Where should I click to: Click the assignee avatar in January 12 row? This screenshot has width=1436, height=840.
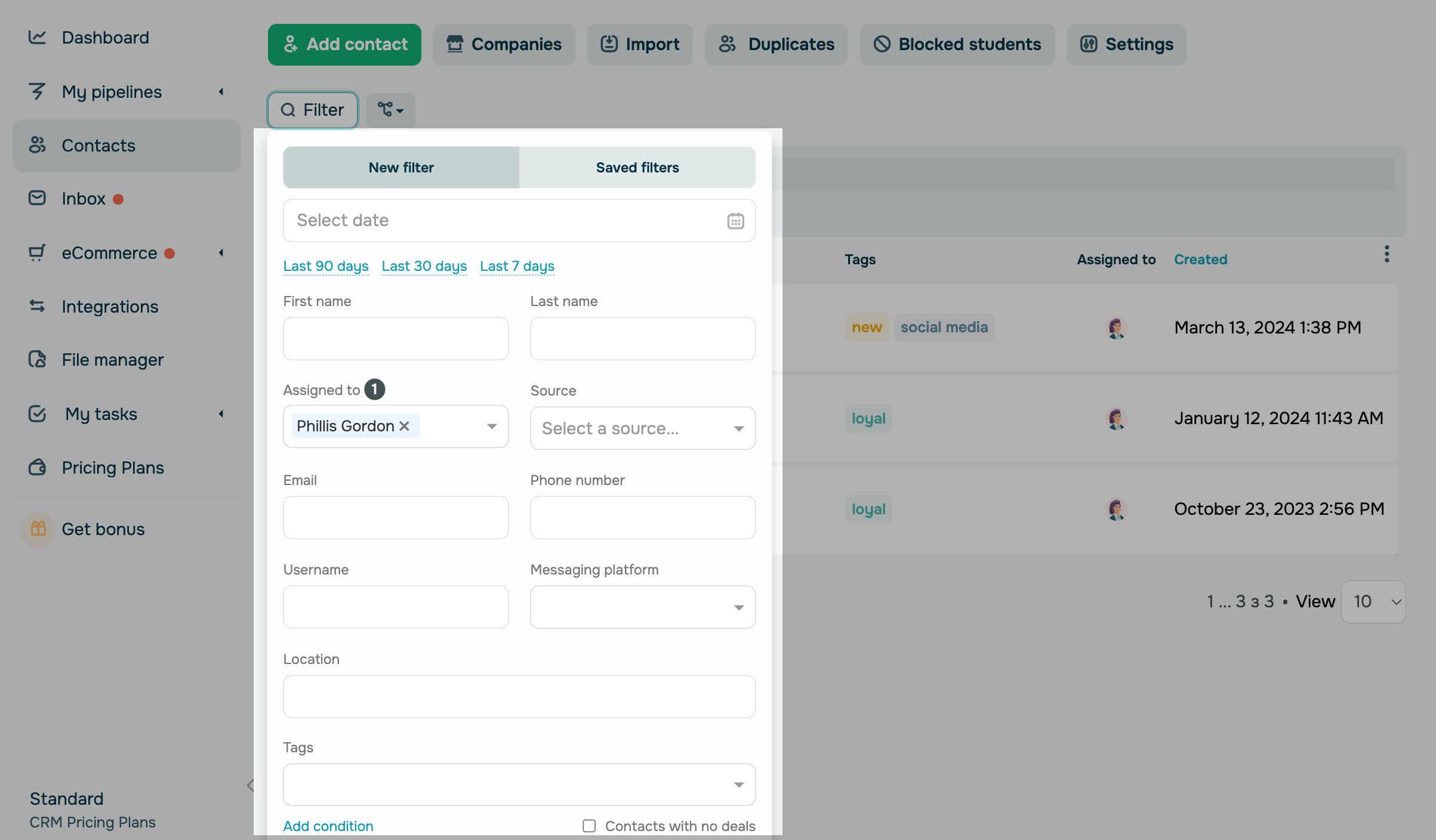(1116, 418)
